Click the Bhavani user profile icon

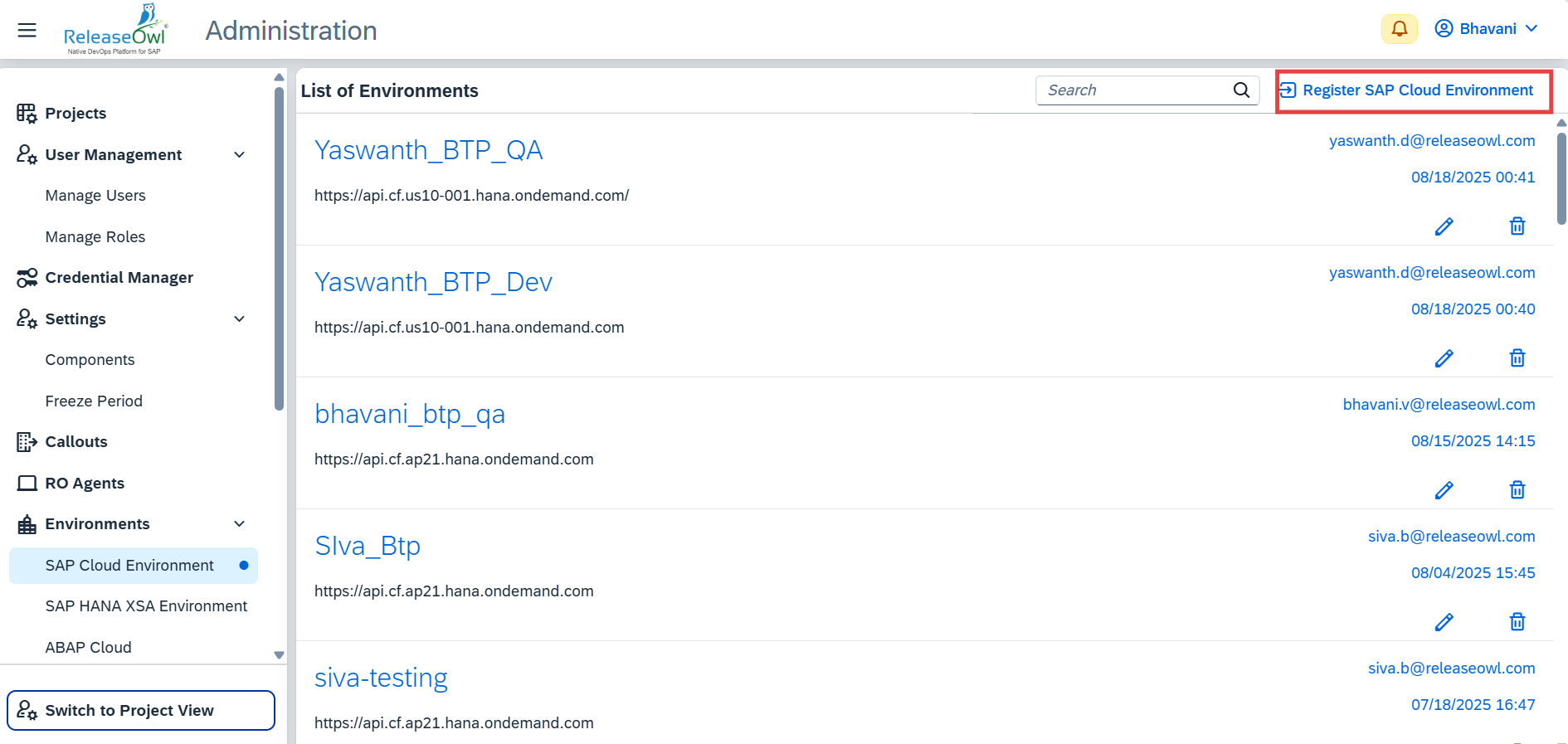(1444, 29)
